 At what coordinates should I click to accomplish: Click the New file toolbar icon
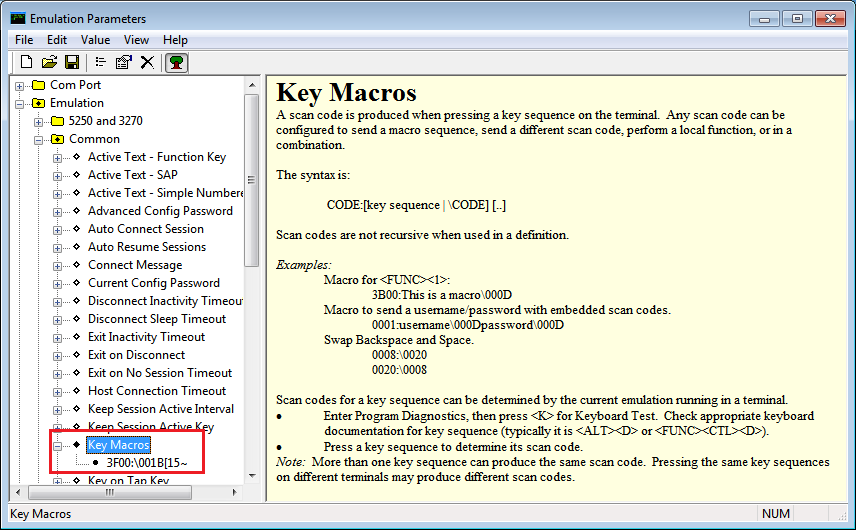click(x=27, y=62)
